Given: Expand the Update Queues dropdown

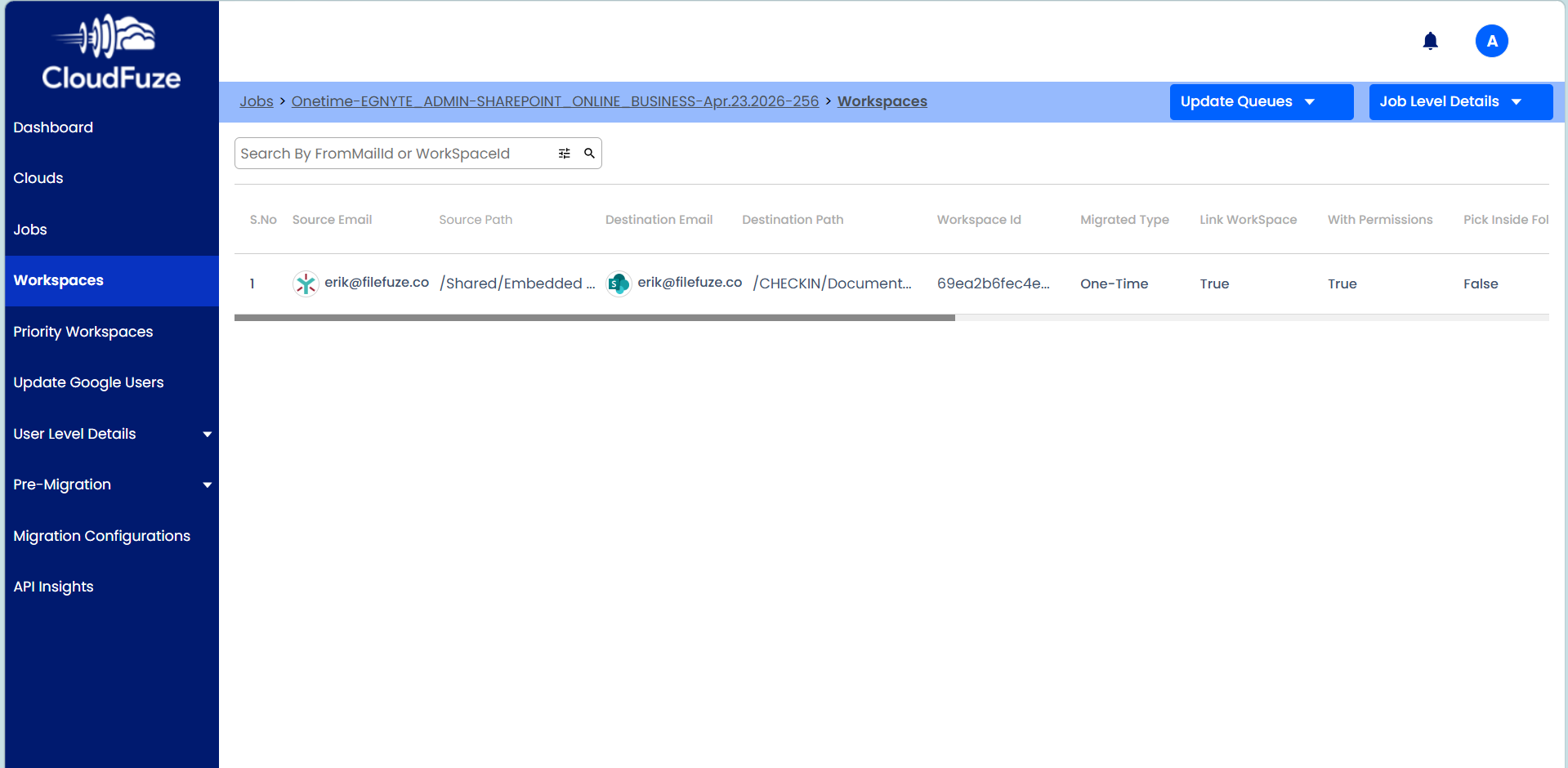Looking at the screenshot, I should pyautogui.click(x=1261, y=102).
